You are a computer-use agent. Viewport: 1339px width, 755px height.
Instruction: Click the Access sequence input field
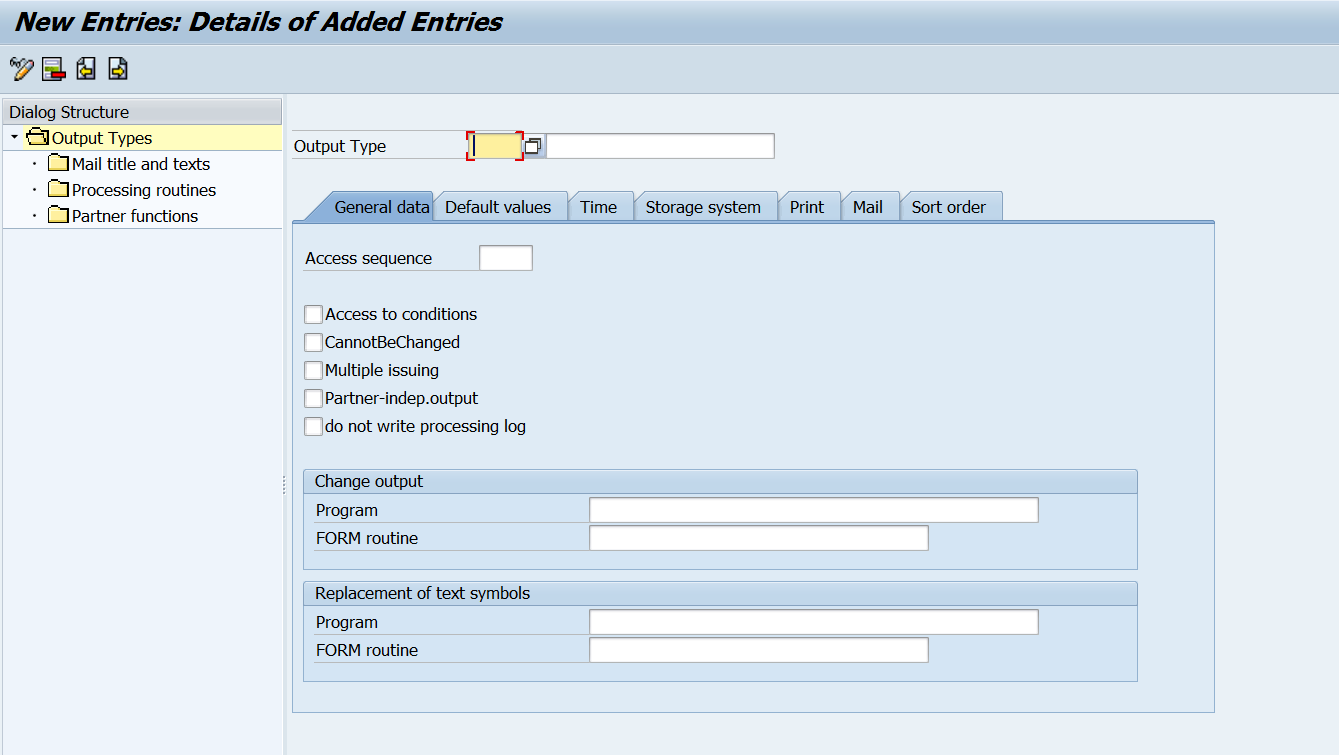pos(506,258)
